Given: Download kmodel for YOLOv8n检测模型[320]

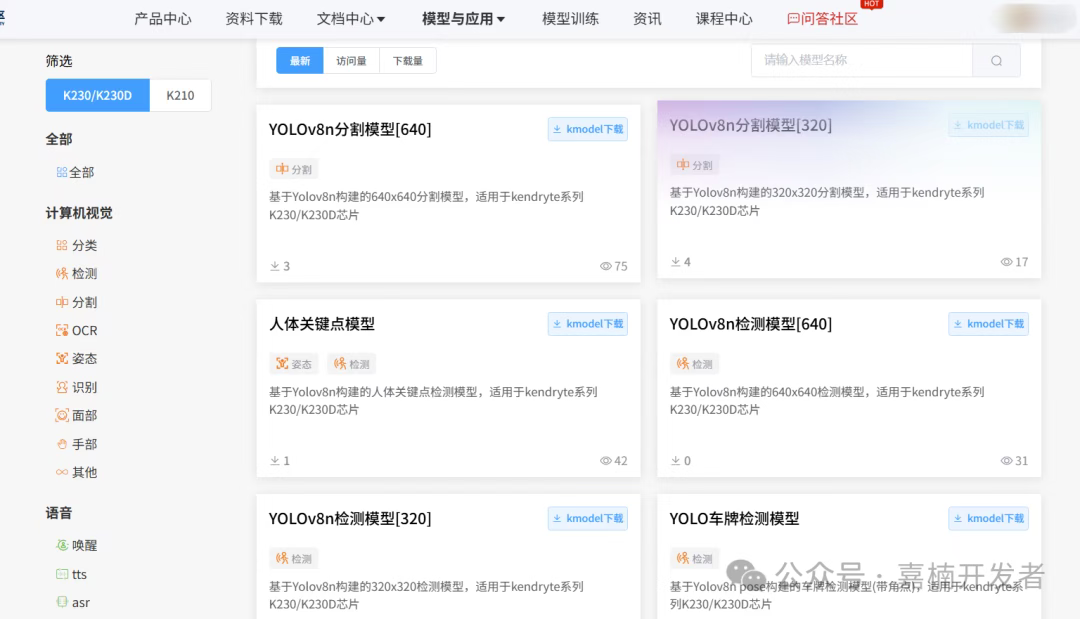Looking at the screenshot, I should click(x=588, y=518).
